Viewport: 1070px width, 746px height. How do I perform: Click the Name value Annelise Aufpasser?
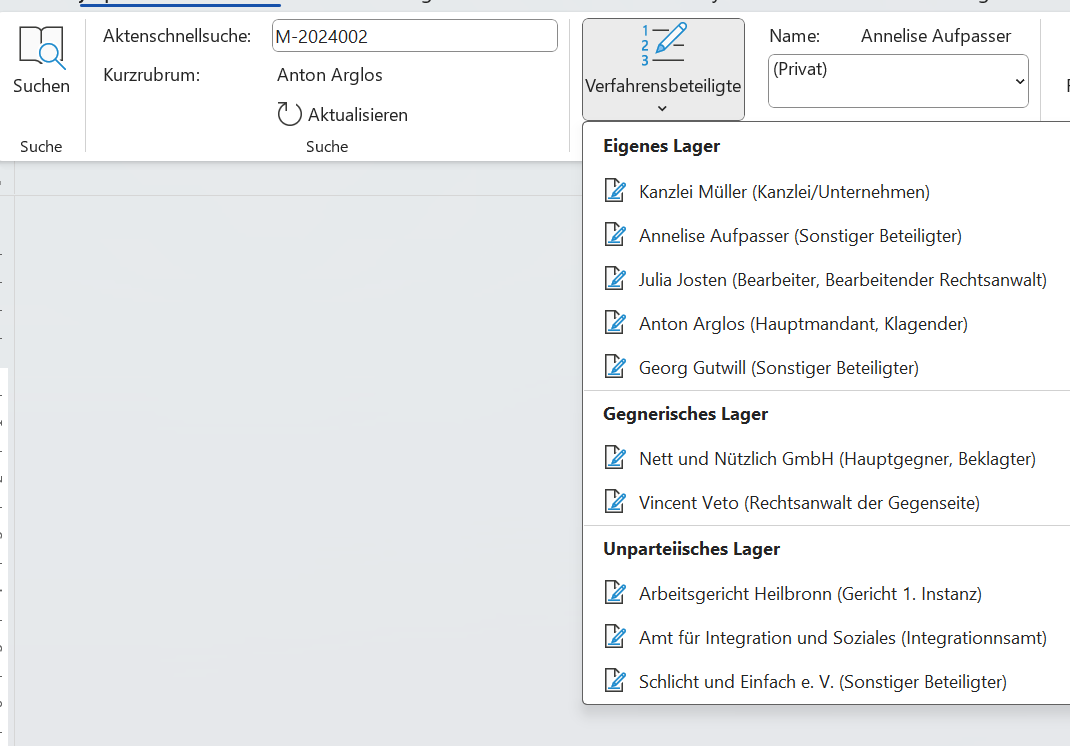pyautogui.click(x=935, y=36)
